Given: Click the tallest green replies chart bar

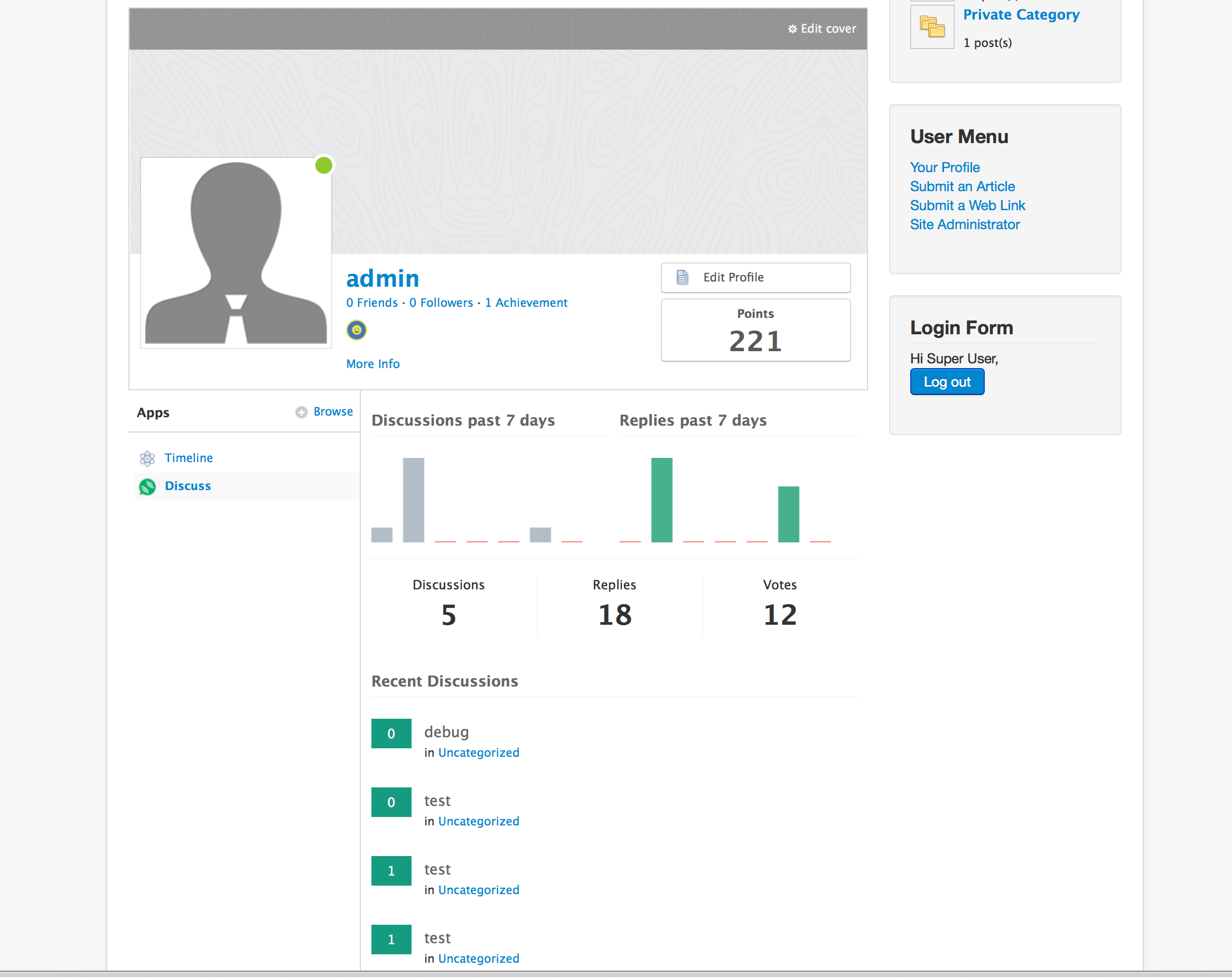Looking at the screenshot, I should (x=662, y=500).
